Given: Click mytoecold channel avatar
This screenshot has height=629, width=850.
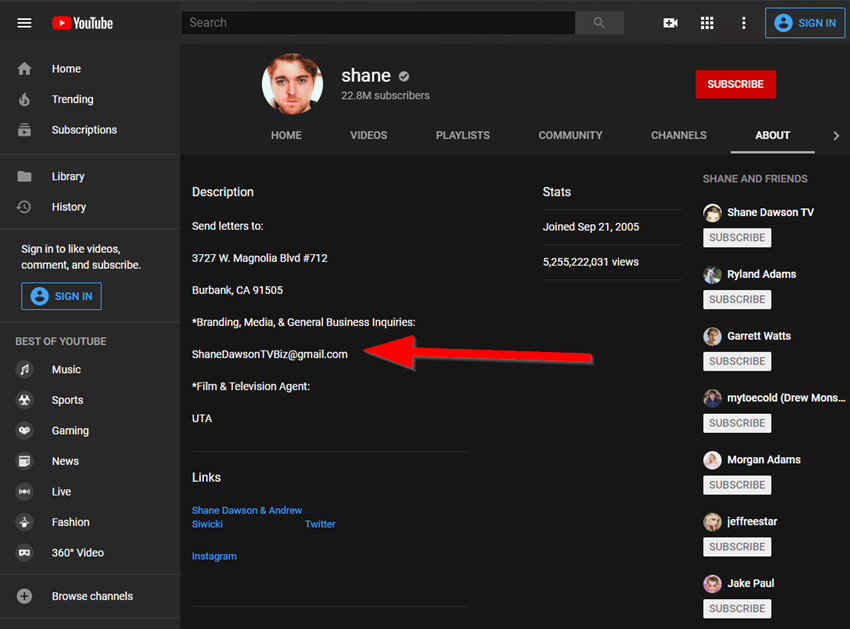Looking at the screenshot, I should [712, 398].
